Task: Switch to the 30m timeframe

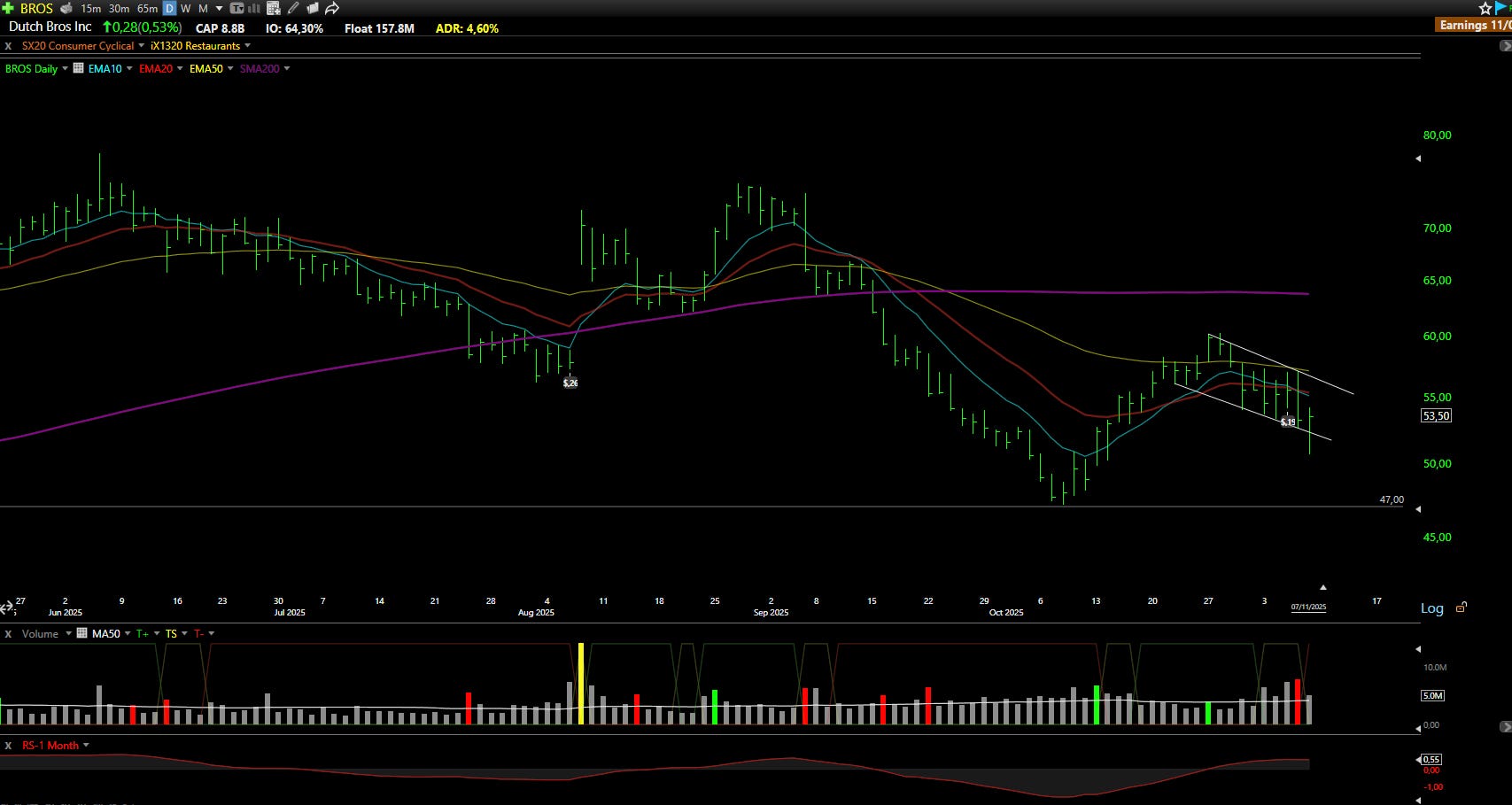Action: (x=119, y=8)
